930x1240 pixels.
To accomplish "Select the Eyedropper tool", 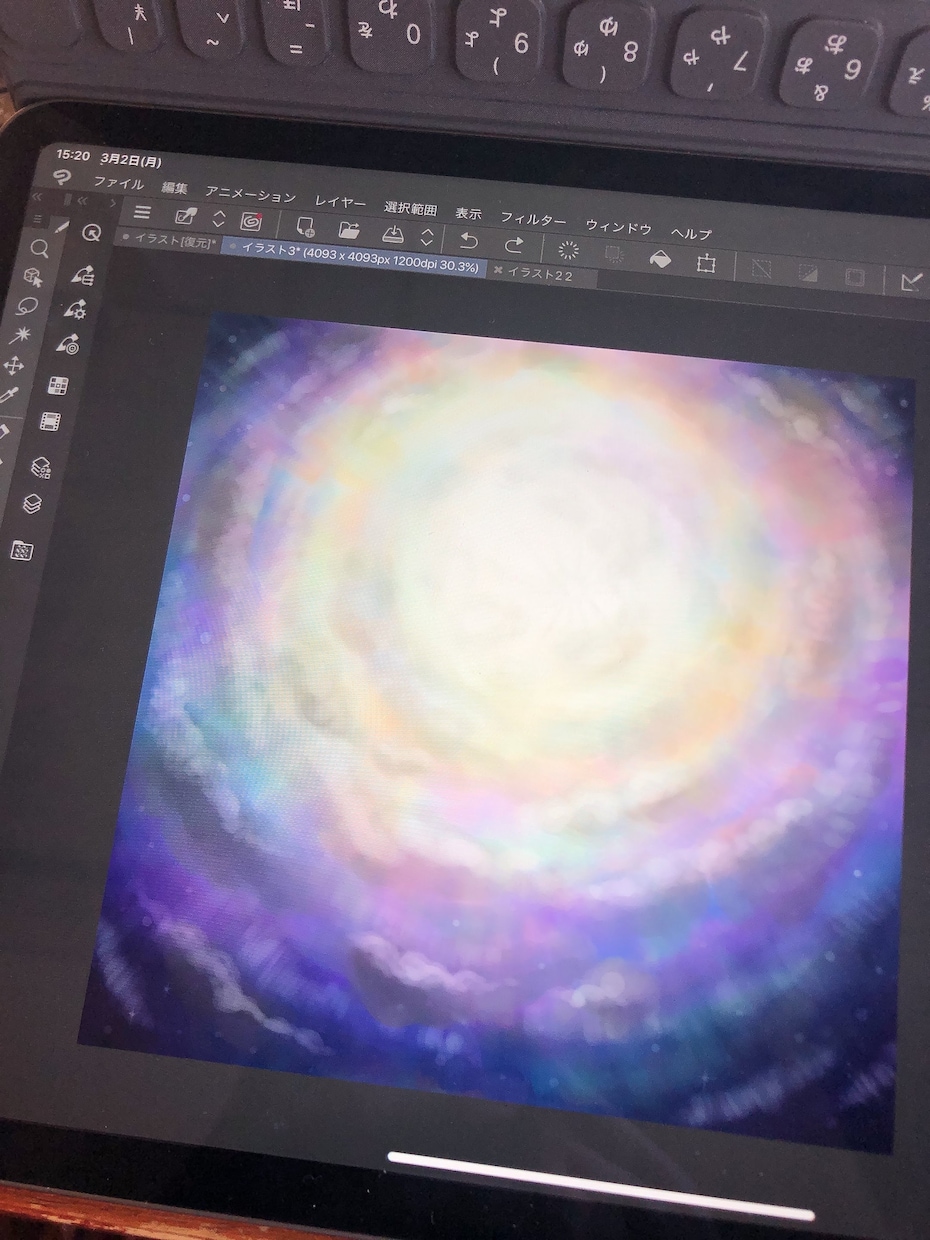I will pyautogui.click(x=10, y=397).
